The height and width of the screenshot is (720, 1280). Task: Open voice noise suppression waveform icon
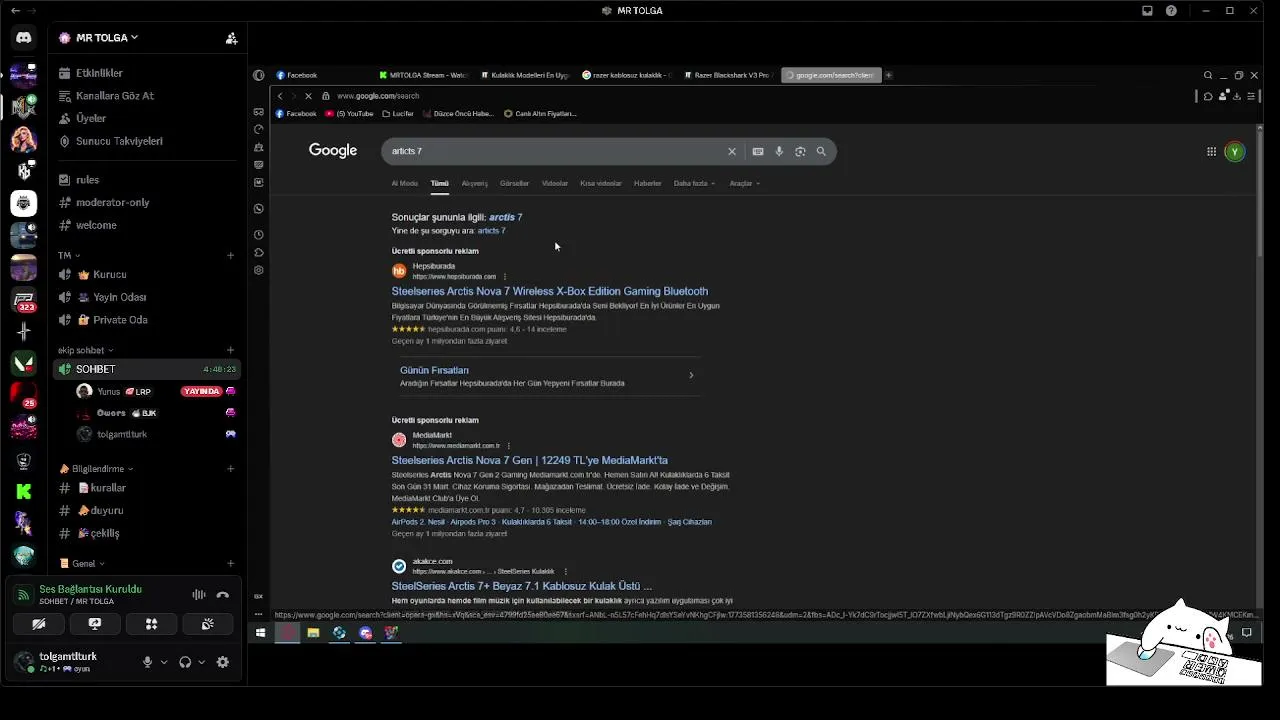[x=199, y=595]
